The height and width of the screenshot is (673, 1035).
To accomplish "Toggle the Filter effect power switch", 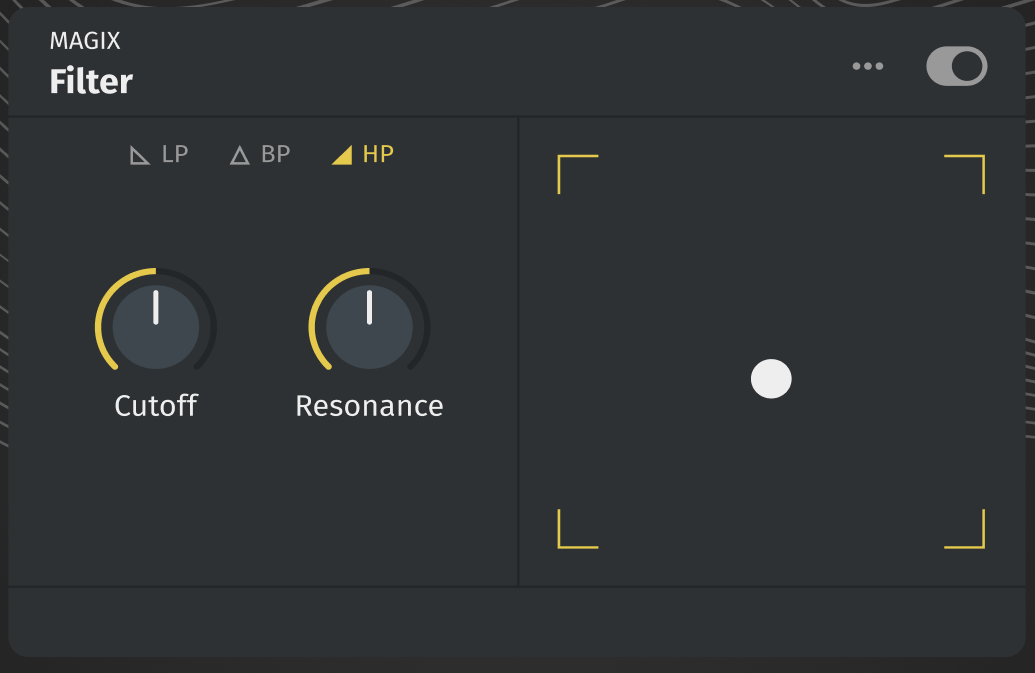I will (956, 67).
